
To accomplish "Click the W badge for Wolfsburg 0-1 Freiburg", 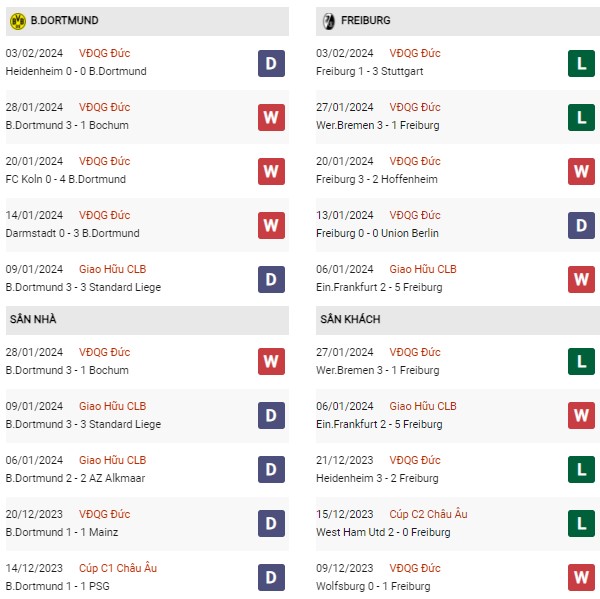I will point(581,577).
